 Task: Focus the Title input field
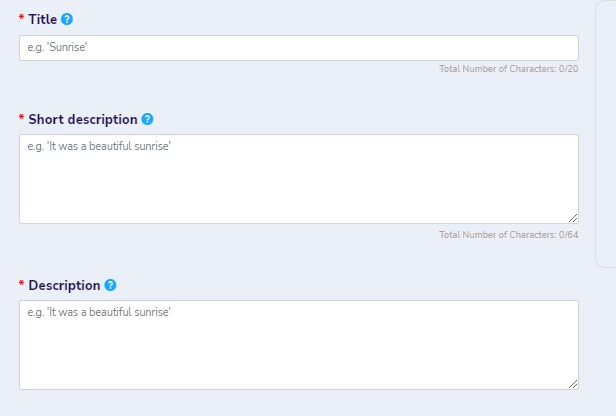(299, 48)
